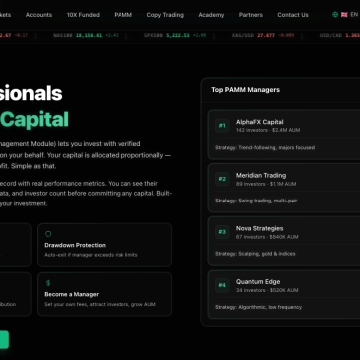The height and width of the screenshot is (360, 360).
Task: Click SPX500 ticker price 5,222.53
Action: click(178, 35)
